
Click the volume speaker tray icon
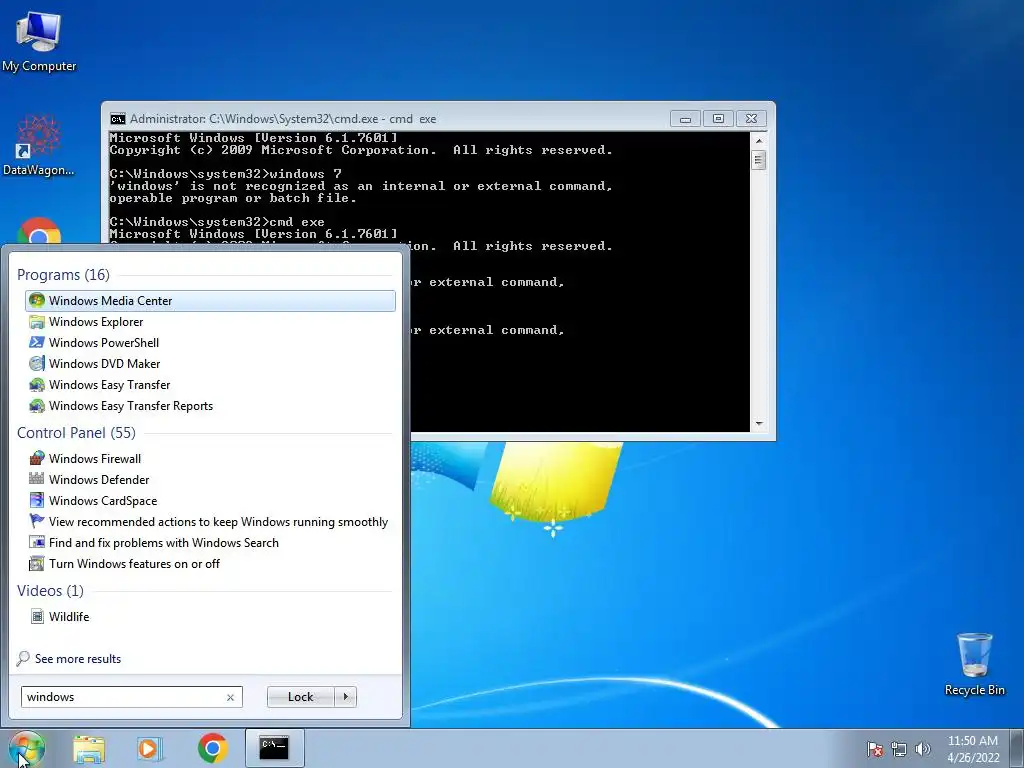click(x=923, y=749)
